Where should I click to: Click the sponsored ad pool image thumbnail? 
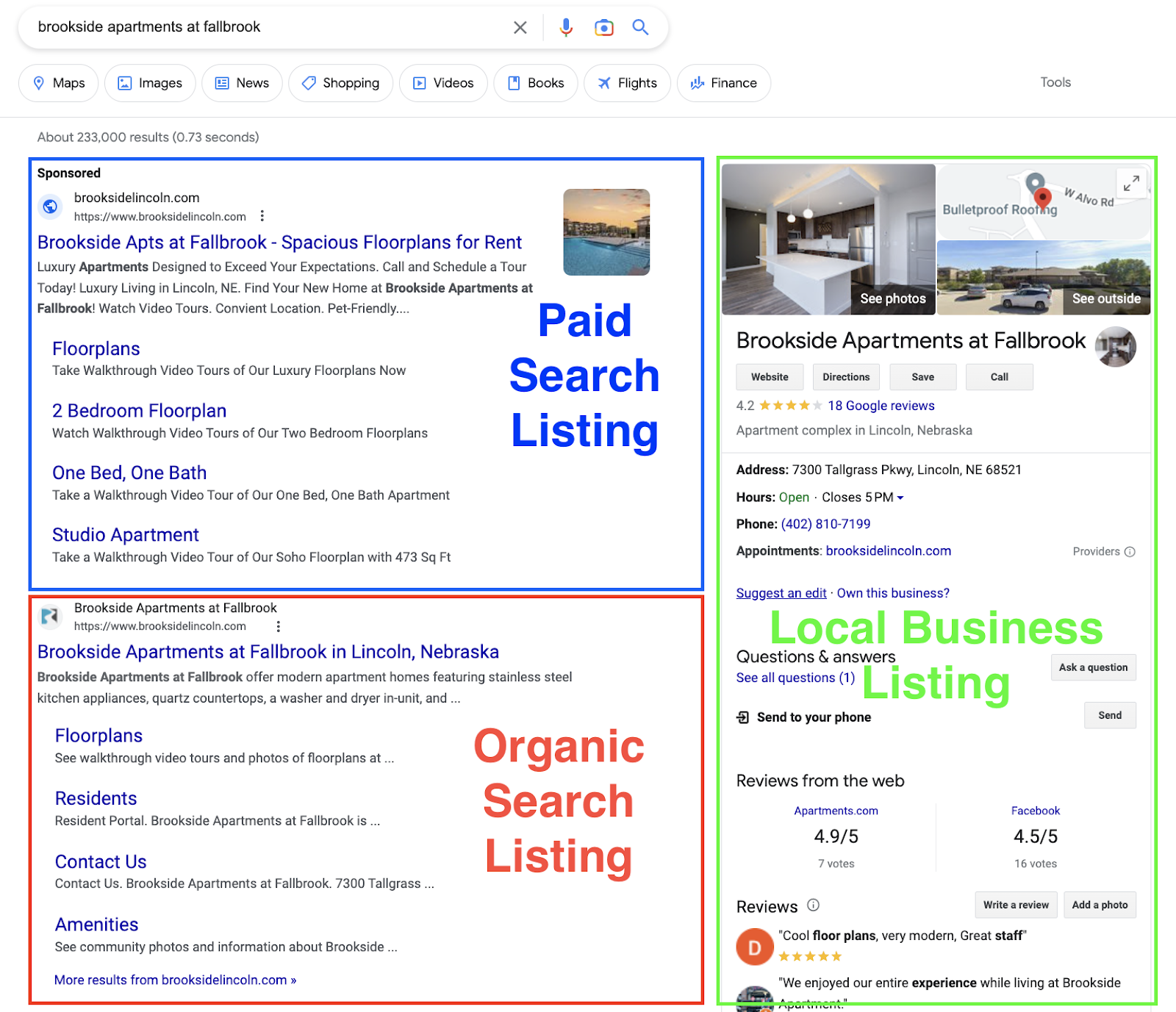click(606, 232)
